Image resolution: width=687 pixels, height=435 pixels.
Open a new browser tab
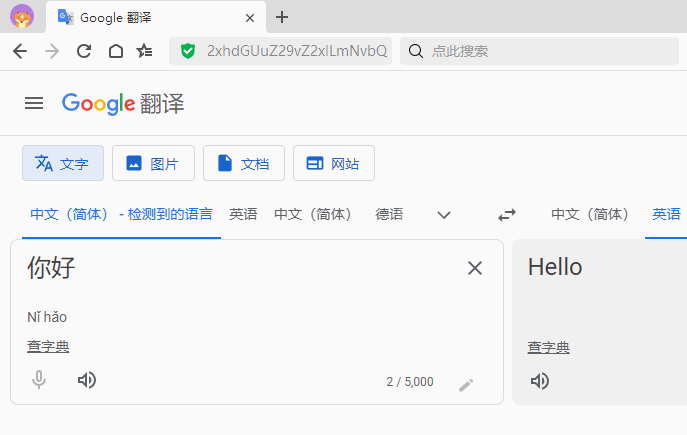click(282, 17)
